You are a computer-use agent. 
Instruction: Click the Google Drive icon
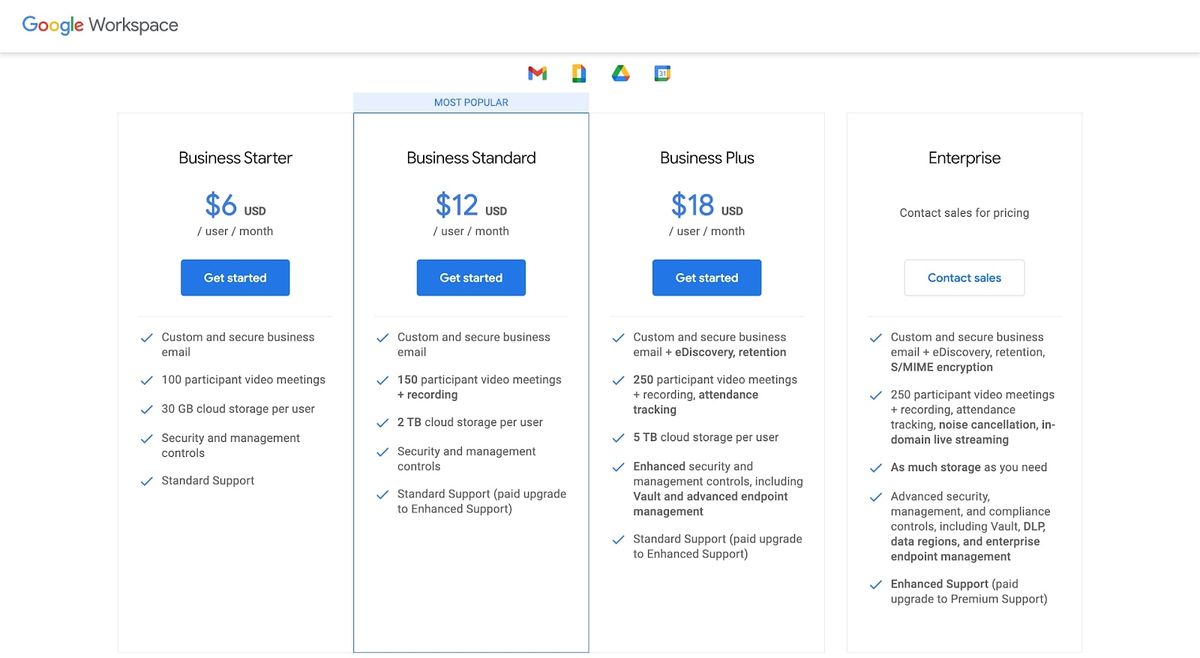coord(620,72)
